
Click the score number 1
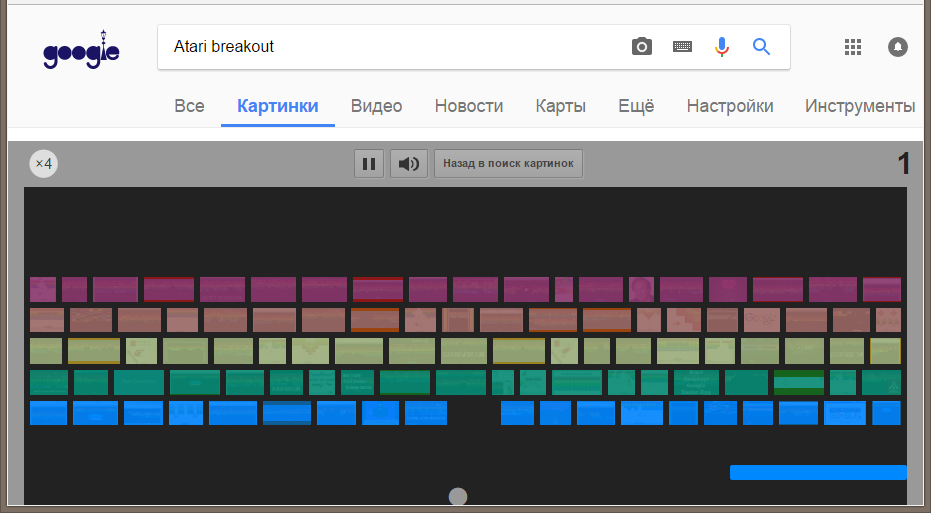[x=903, y=164]
